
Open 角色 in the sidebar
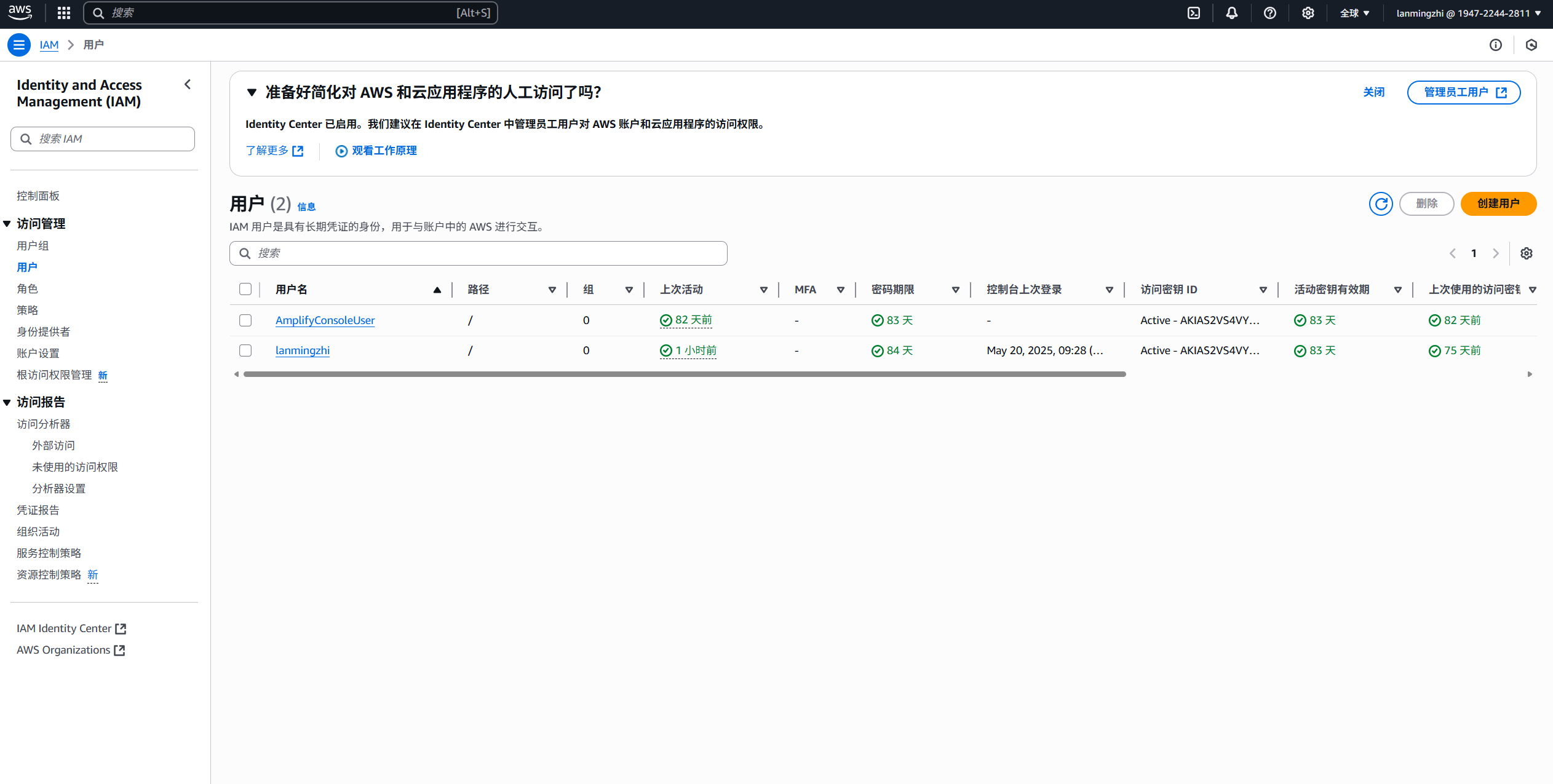(27, 288)
